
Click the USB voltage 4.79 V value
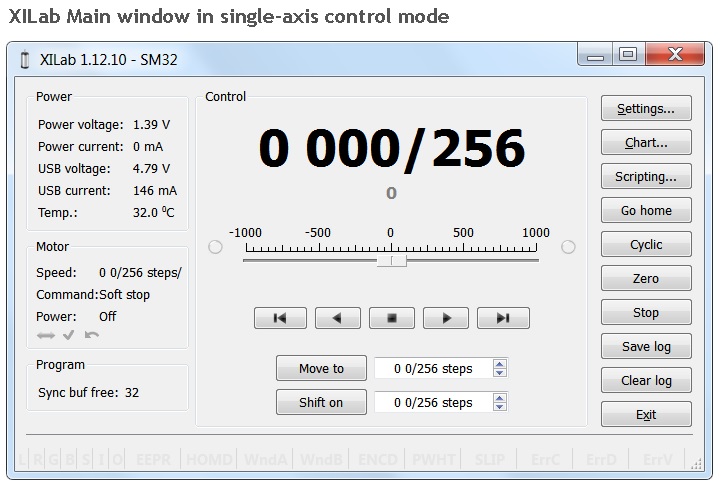click(151, 168)
